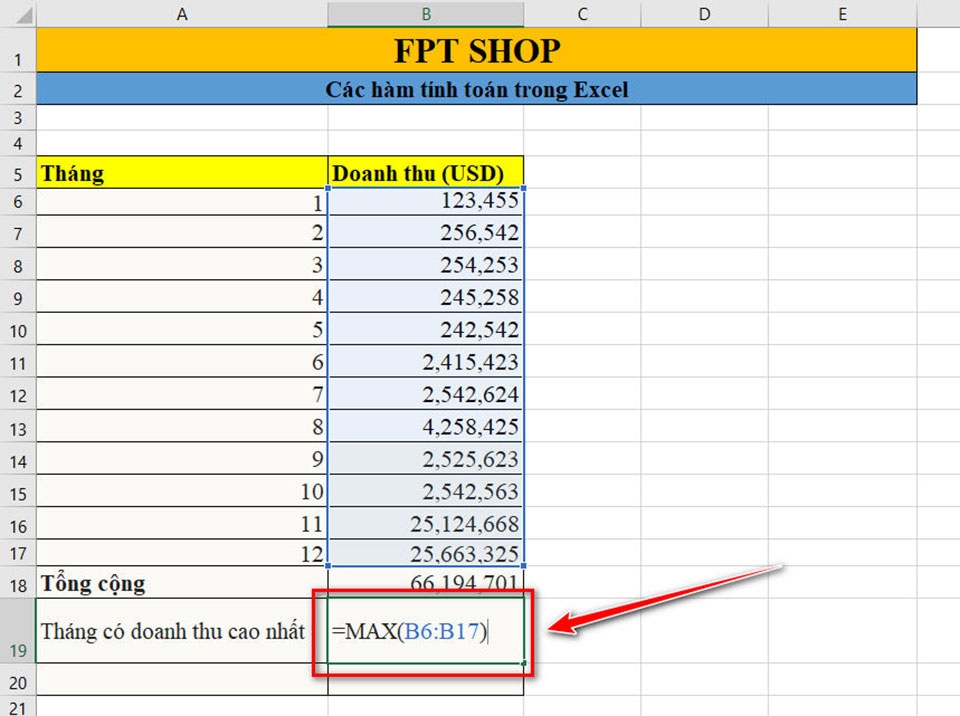Select cell with value 123,455
Screen dimensions: 960x716
click(426, 201)
